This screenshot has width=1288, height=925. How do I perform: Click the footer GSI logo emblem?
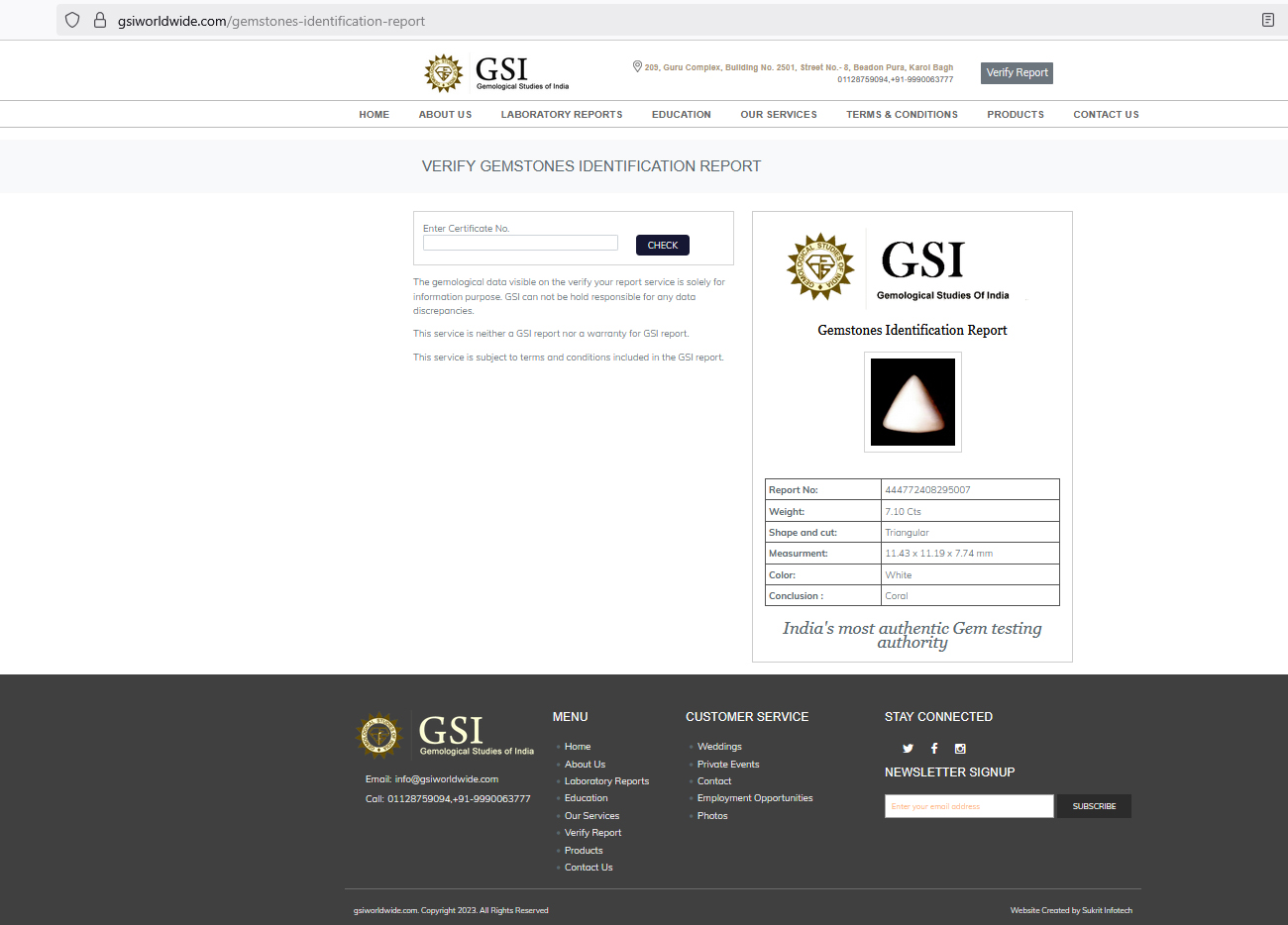click(379, 736)
